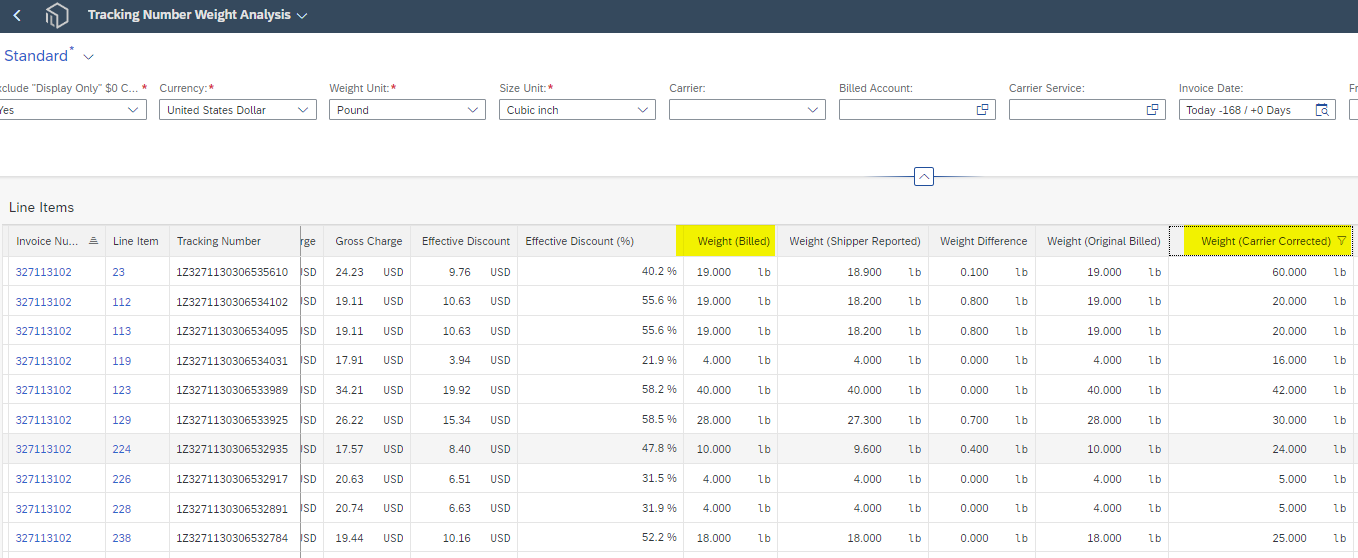Open Tracking Number Weight Analysis title dropdown
Viewport: 1358px width, 558px height.
click(x=302, y=15)
